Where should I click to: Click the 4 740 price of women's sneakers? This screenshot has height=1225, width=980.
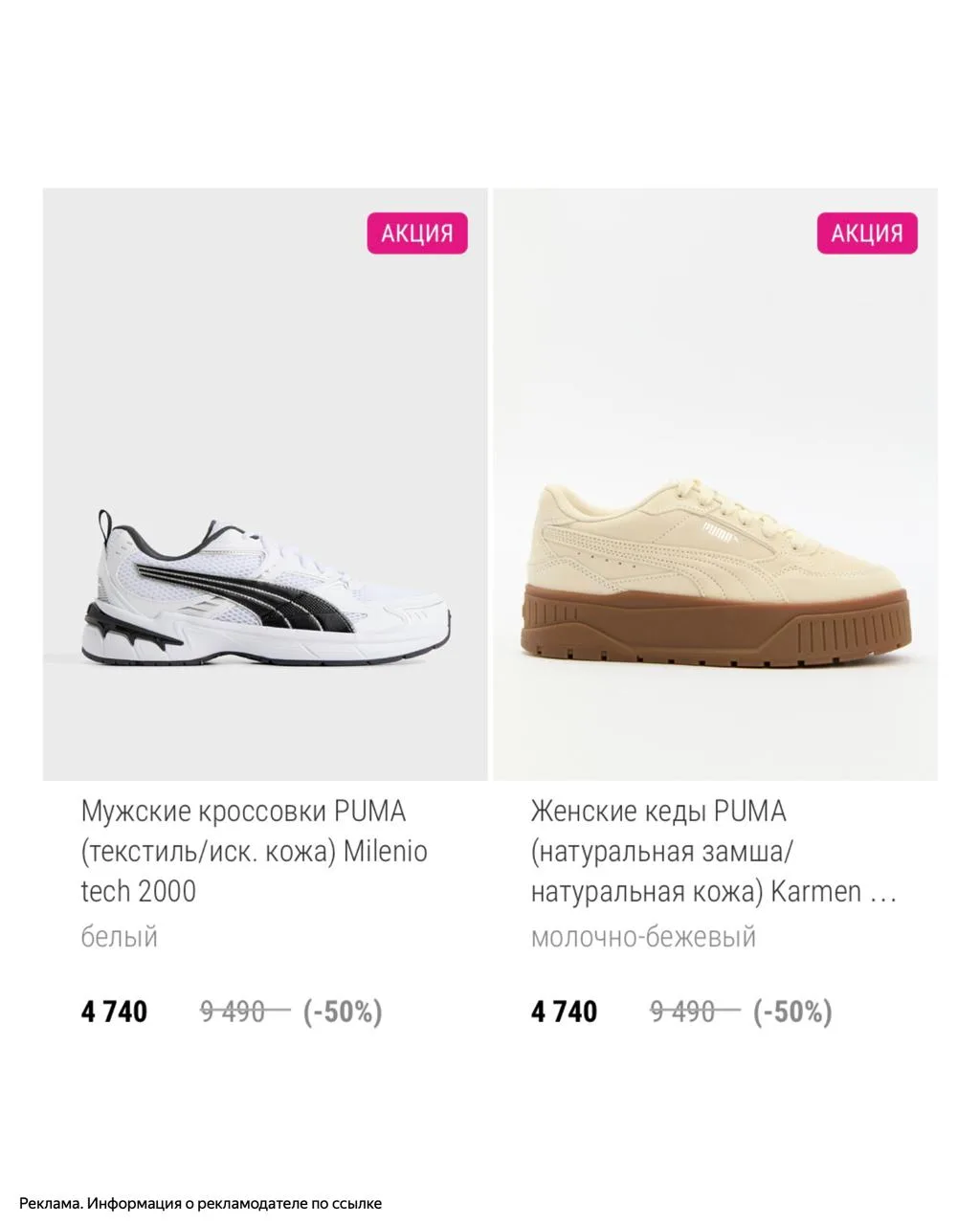[x=564, y=1012]
